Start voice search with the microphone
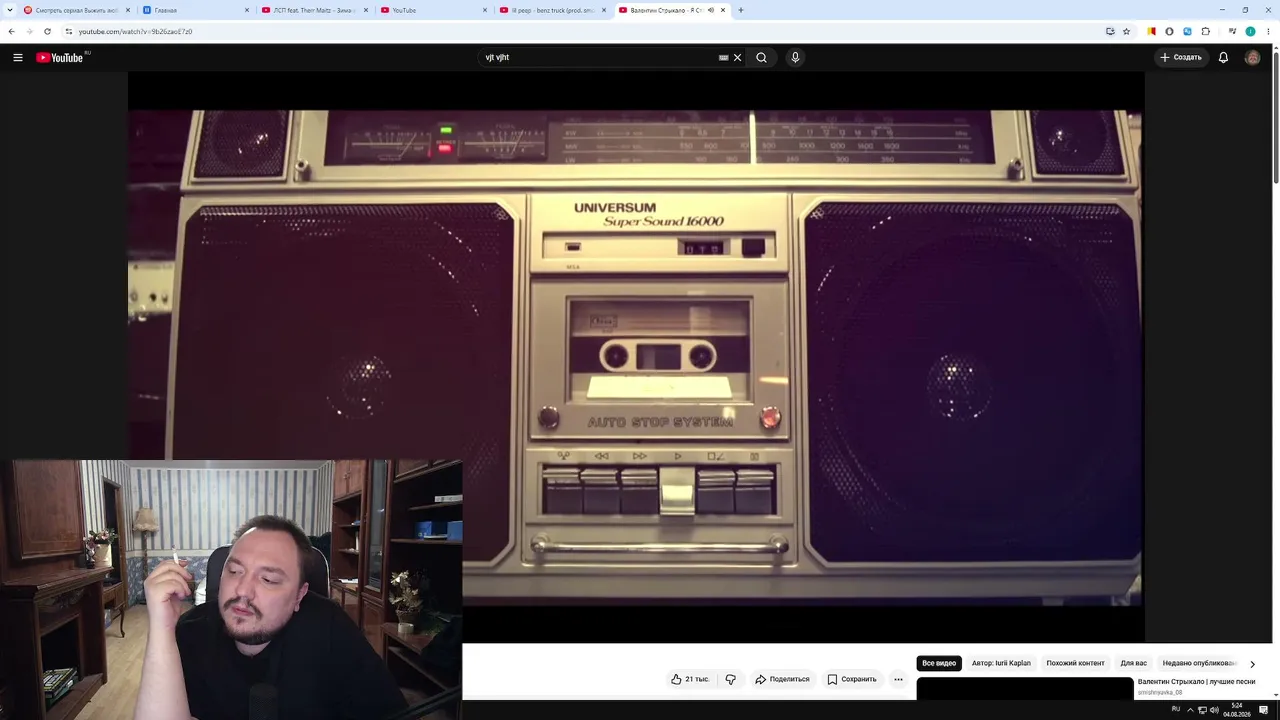 [x=795, y=58]
